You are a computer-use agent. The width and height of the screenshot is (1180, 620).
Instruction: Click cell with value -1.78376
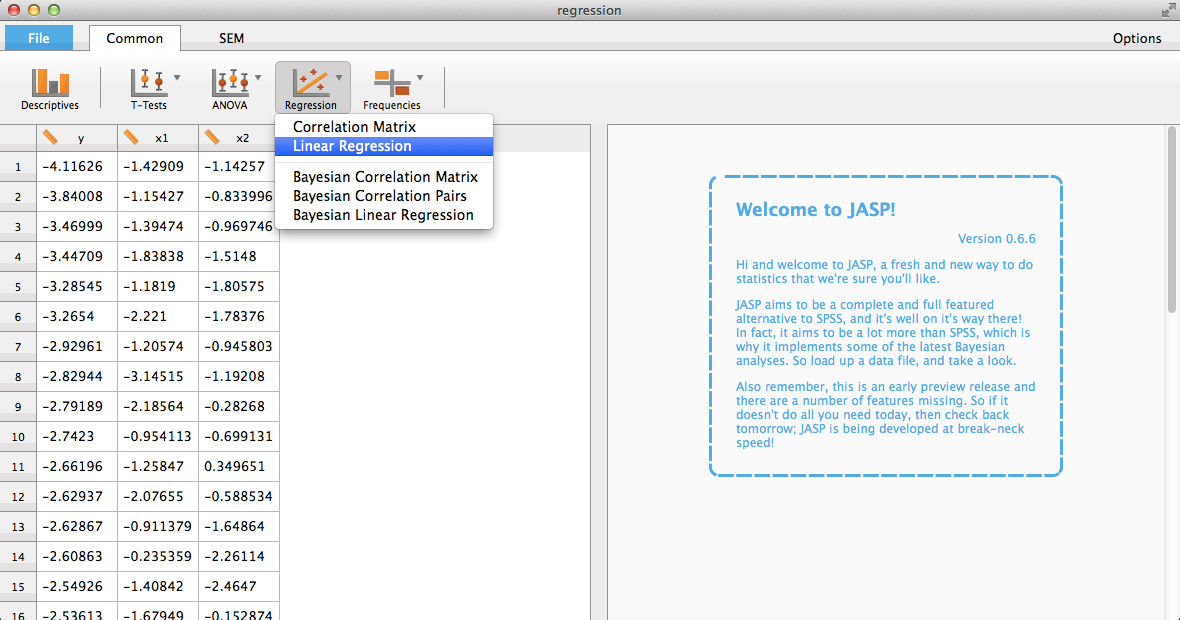click(239, 317)
